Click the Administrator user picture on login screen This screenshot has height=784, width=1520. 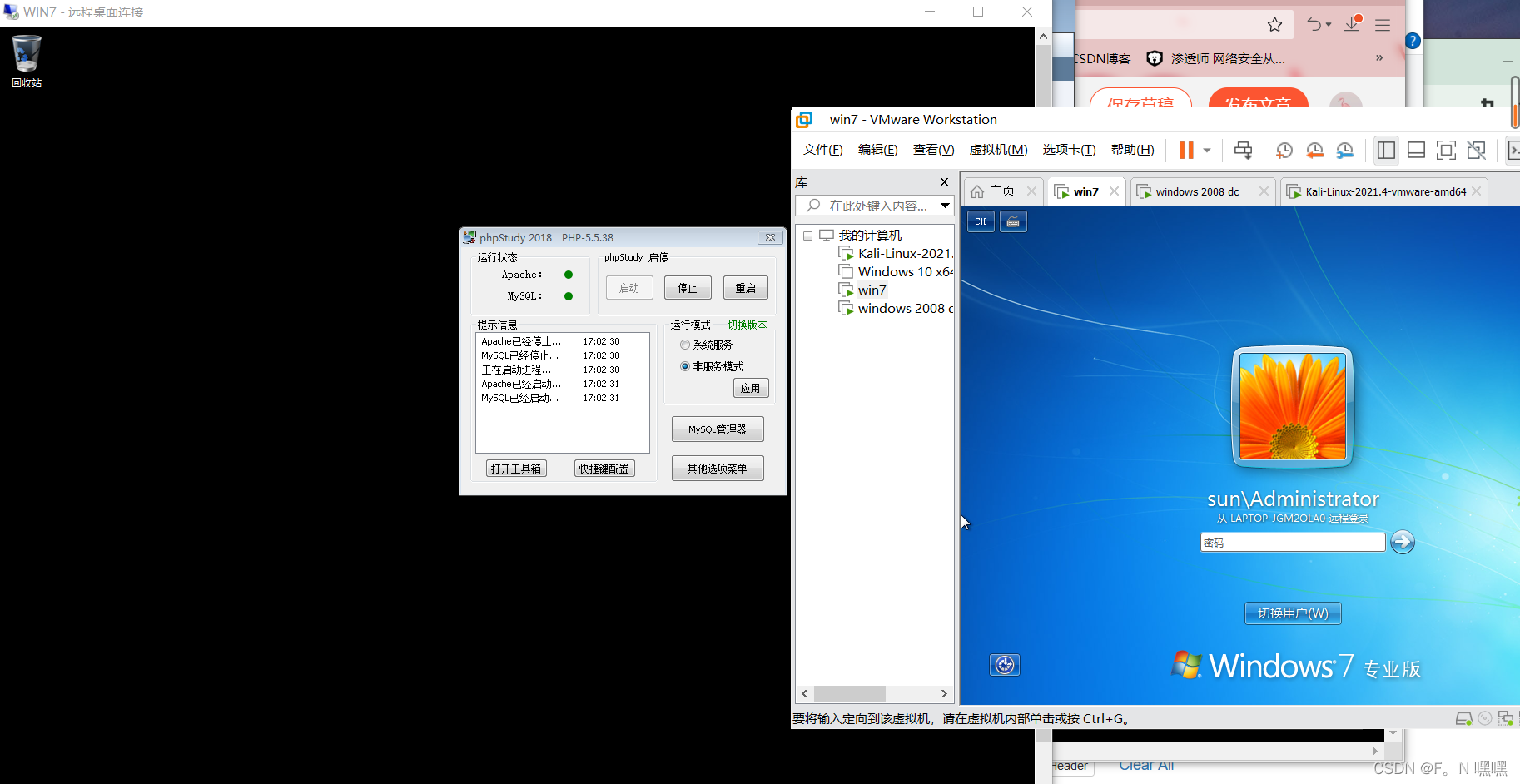(x=1292, y=406)
